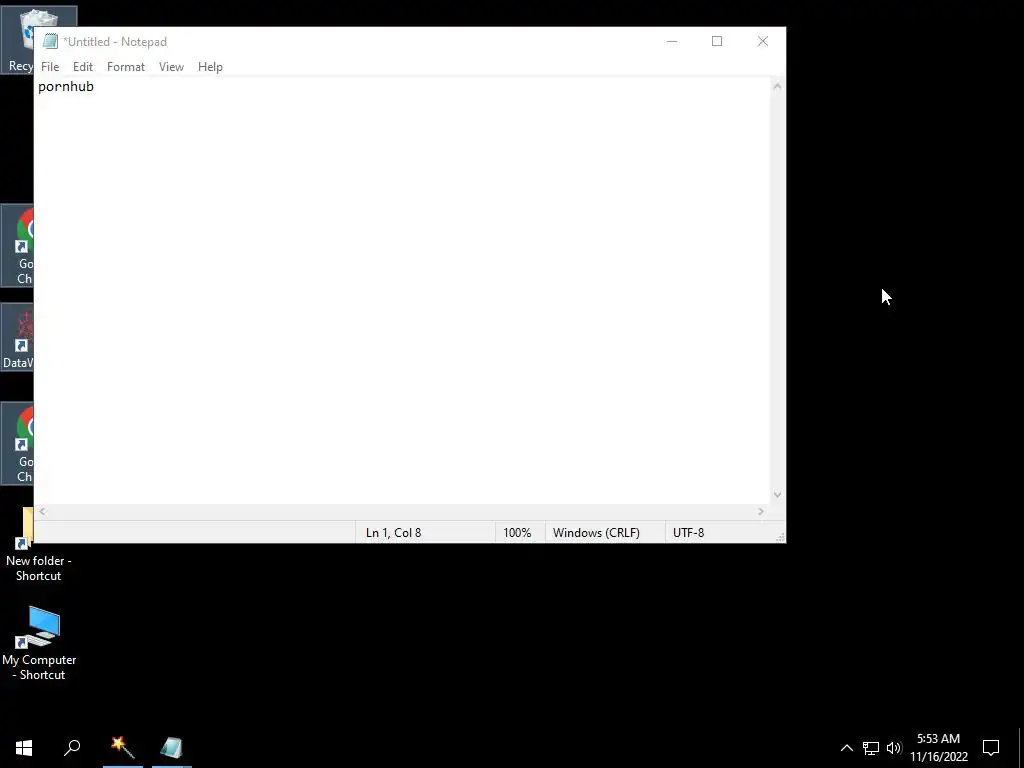Click the vertical scrollbar down arrow
The image size is (1024, 768).
tap(777, 495)
